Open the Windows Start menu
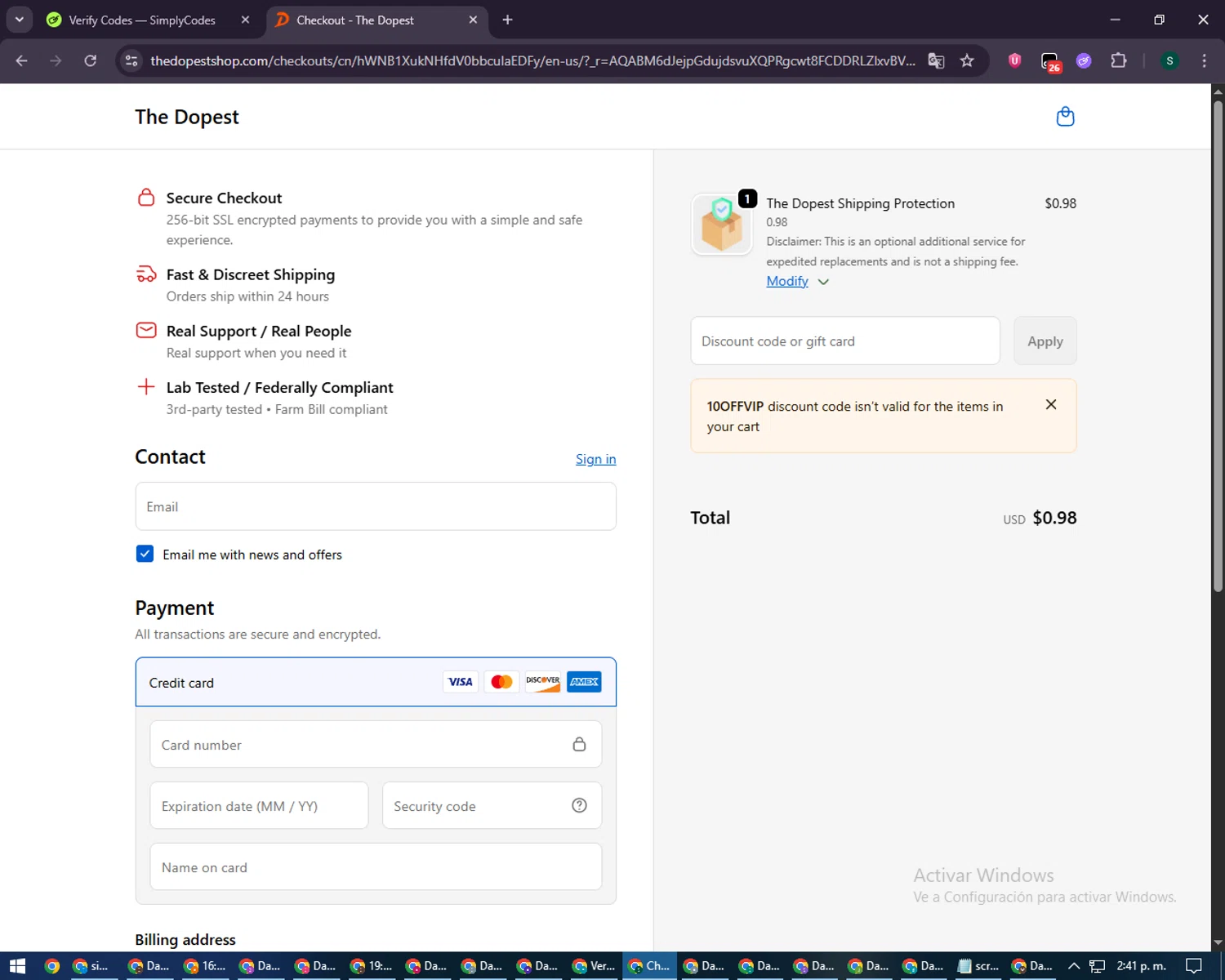Screen dimensions: 1225x980 [x=17, y=966]
